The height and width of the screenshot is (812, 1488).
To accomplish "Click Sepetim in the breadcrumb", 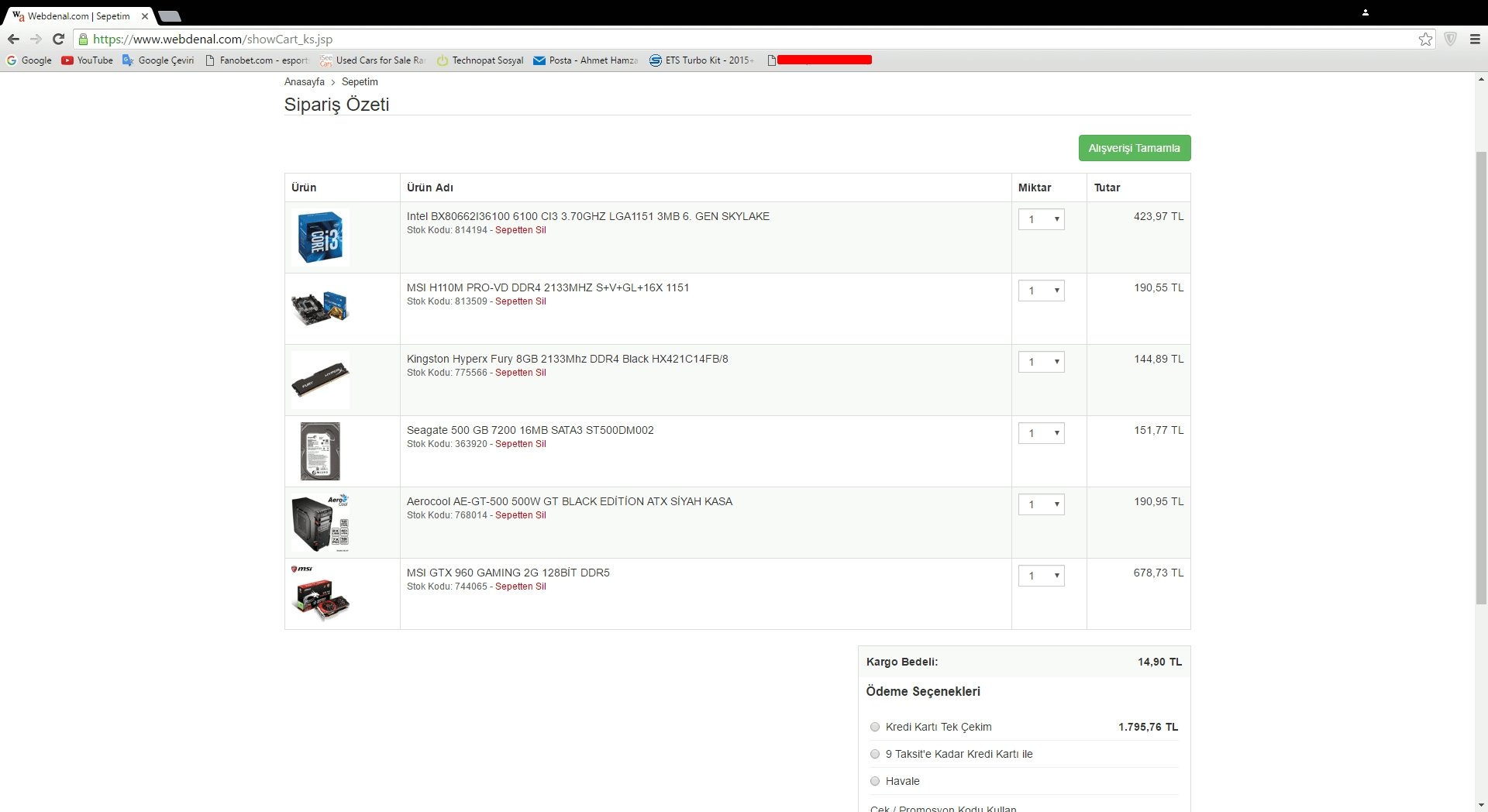I will pos(360,82).
